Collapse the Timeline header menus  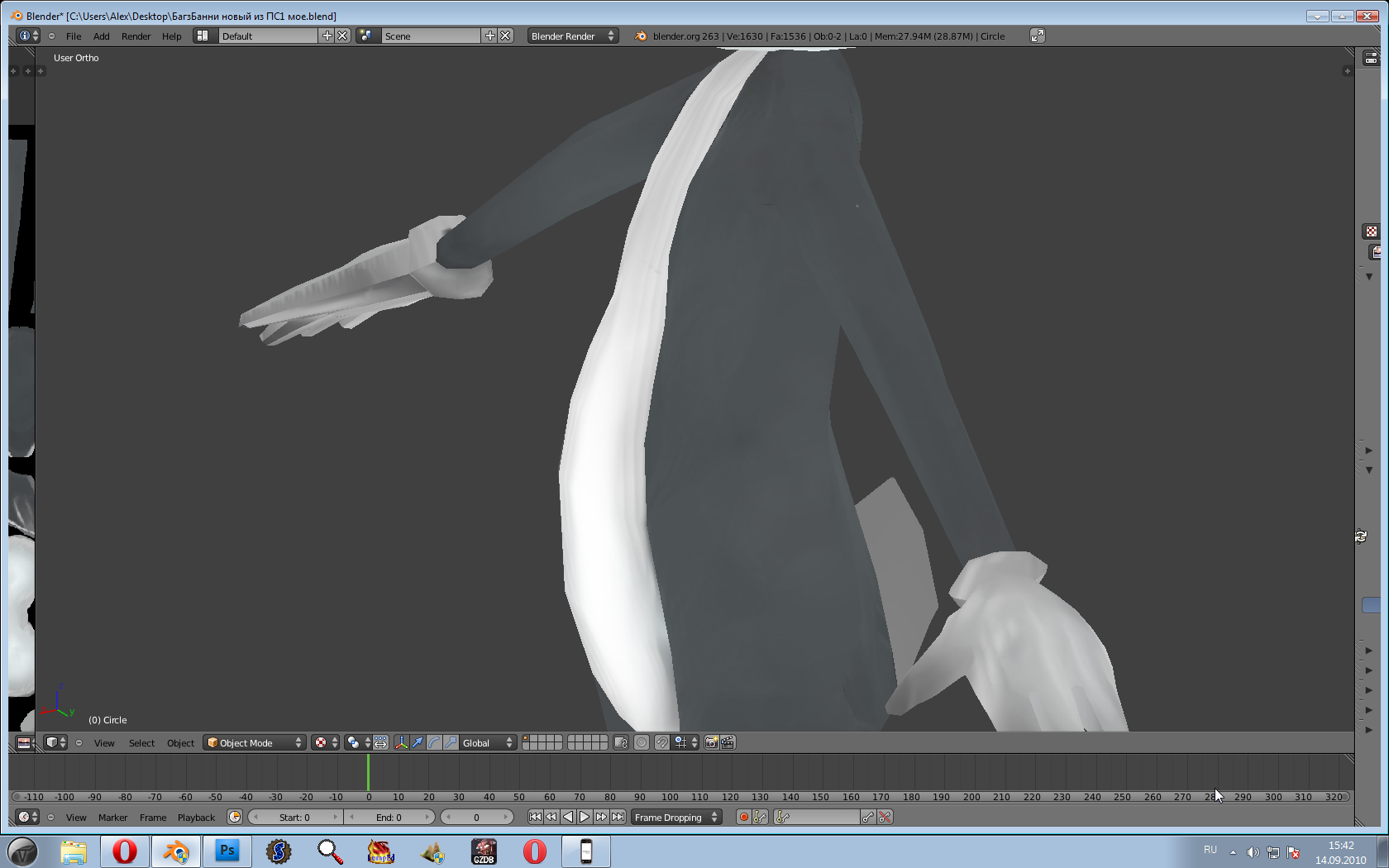click(50, 817)
